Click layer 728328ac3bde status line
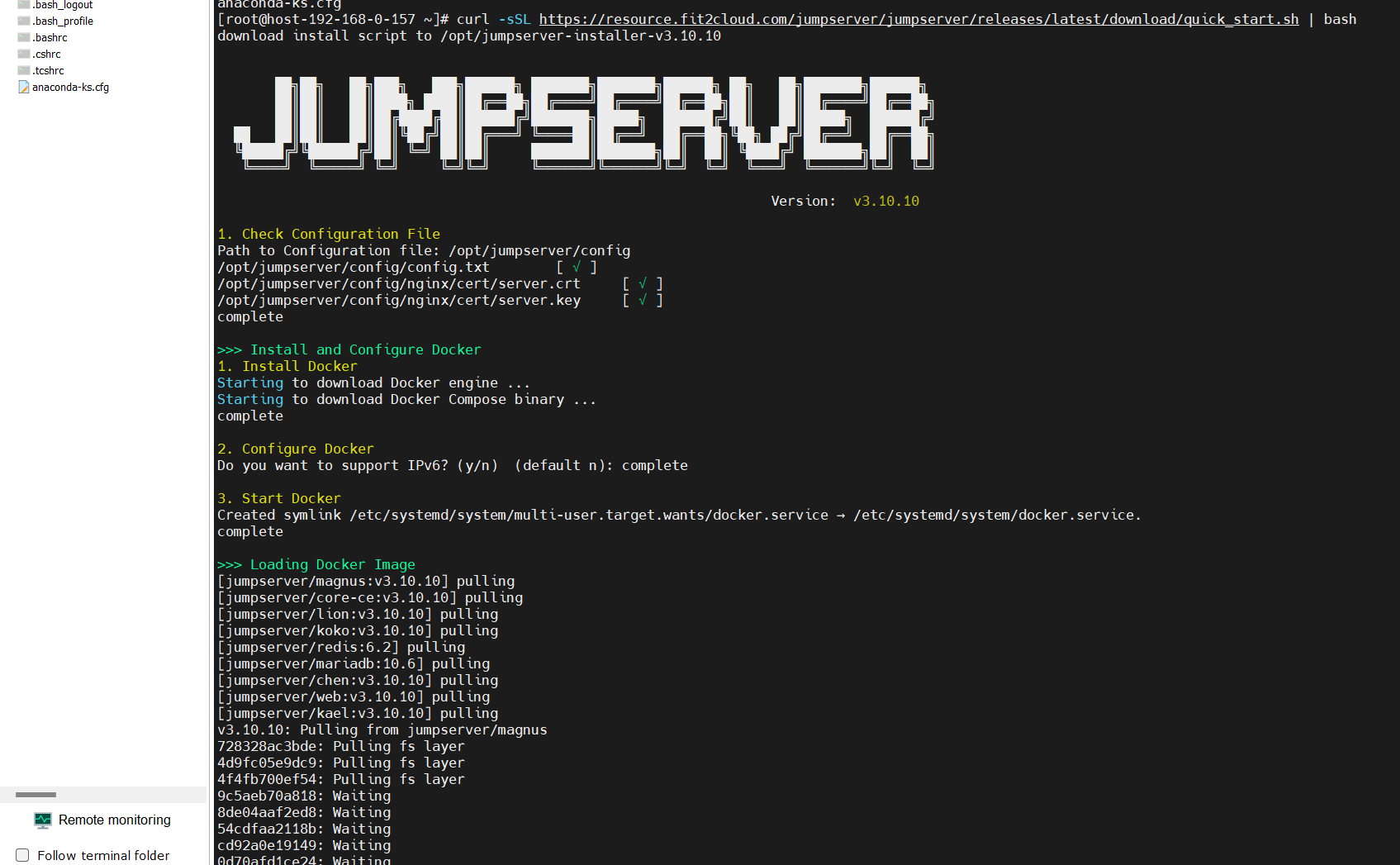 click(341, 746)
